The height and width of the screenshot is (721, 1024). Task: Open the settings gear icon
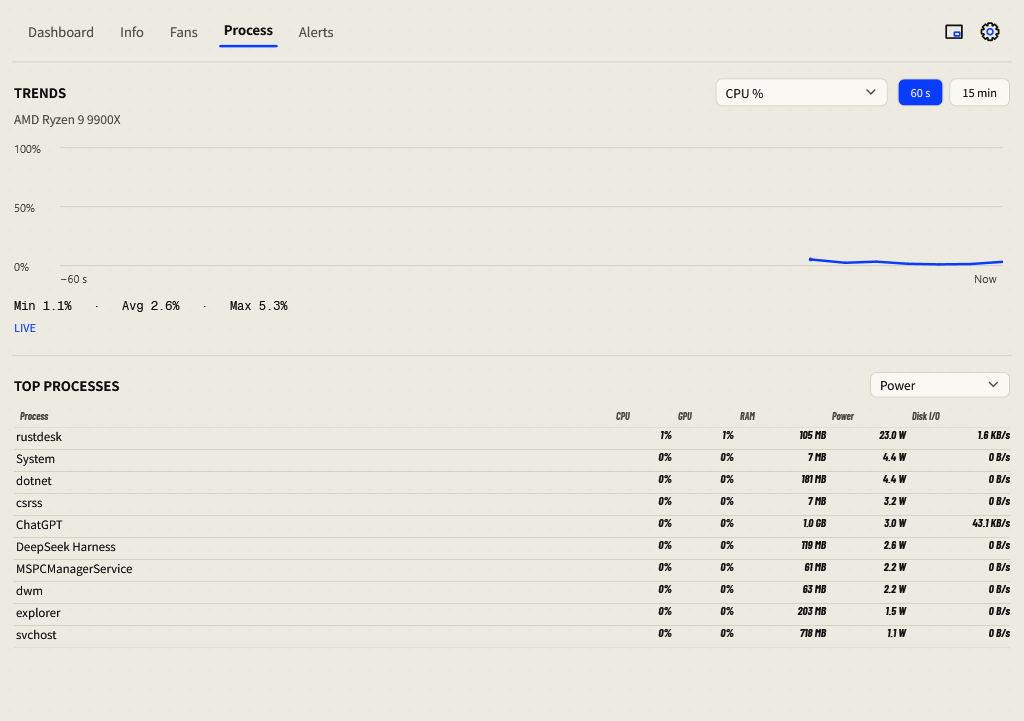(x=989, y=31)
